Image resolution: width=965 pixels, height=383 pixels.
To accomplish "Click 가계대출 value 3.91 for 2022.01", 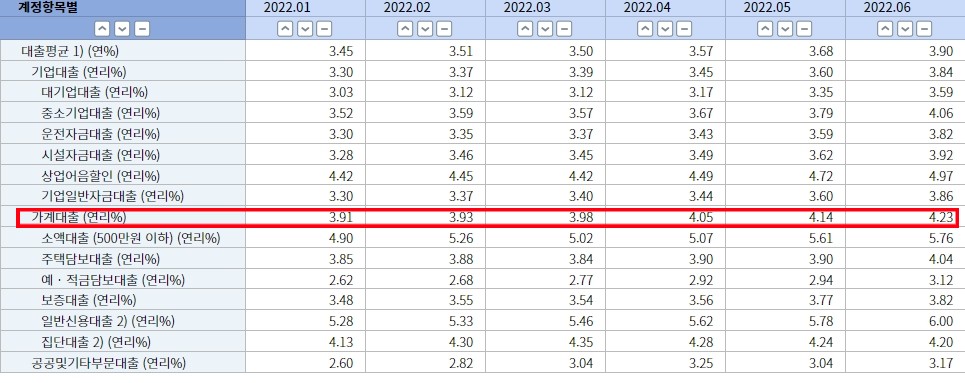I will click(342, 217).
